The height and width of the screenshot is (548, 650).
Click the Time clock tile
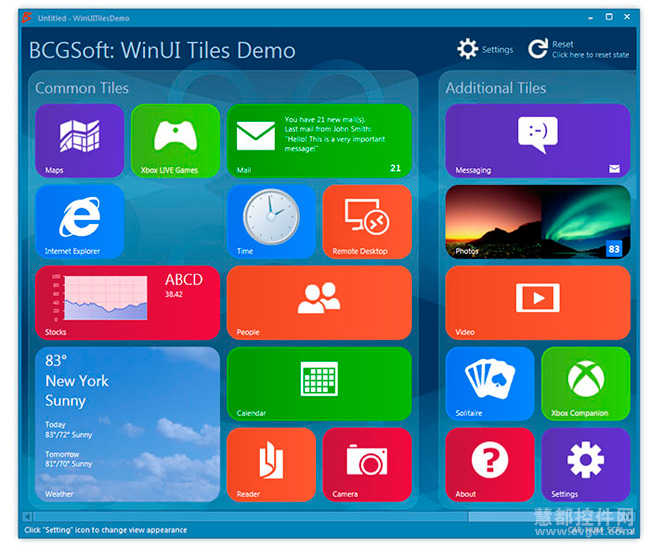pyautogui.click(x=271, y=222)
